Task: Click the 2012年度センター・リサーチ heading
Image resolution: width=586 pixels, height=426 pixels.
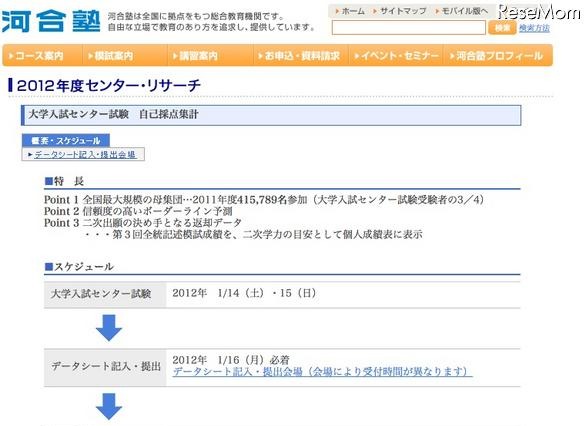Action: pos(109,86)
